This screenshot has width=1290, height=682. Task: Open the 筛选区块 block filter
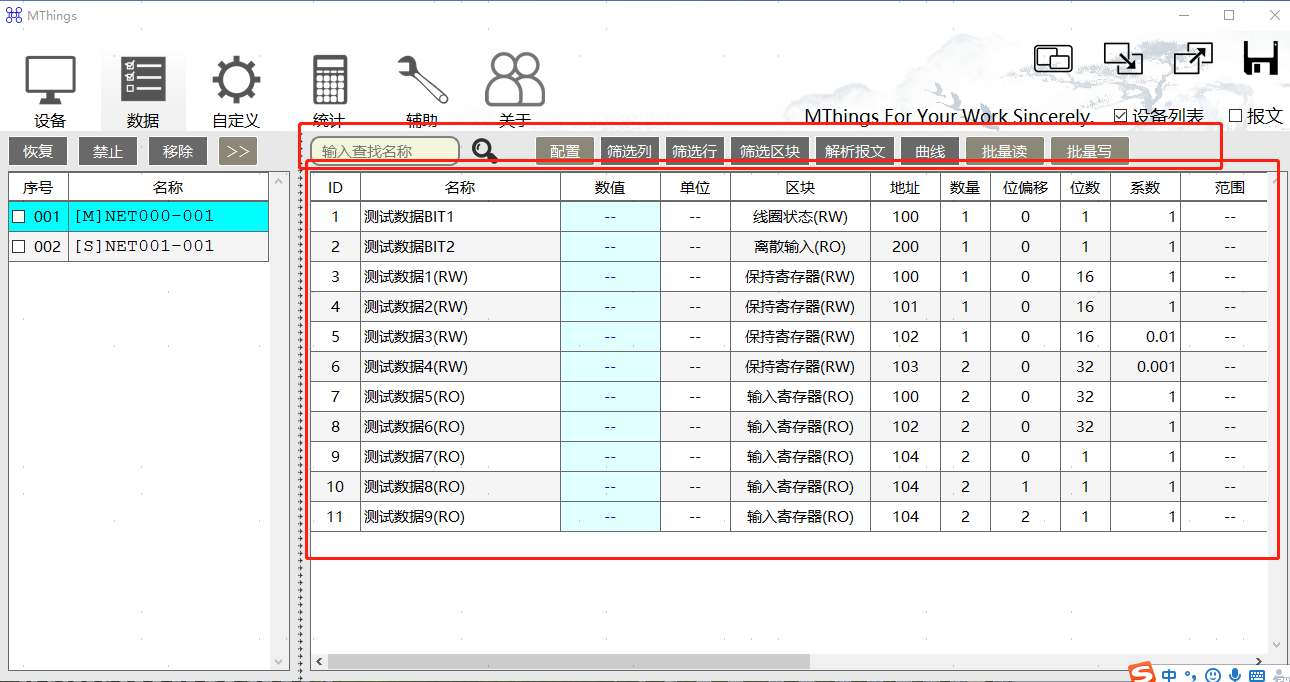[769, 152]
